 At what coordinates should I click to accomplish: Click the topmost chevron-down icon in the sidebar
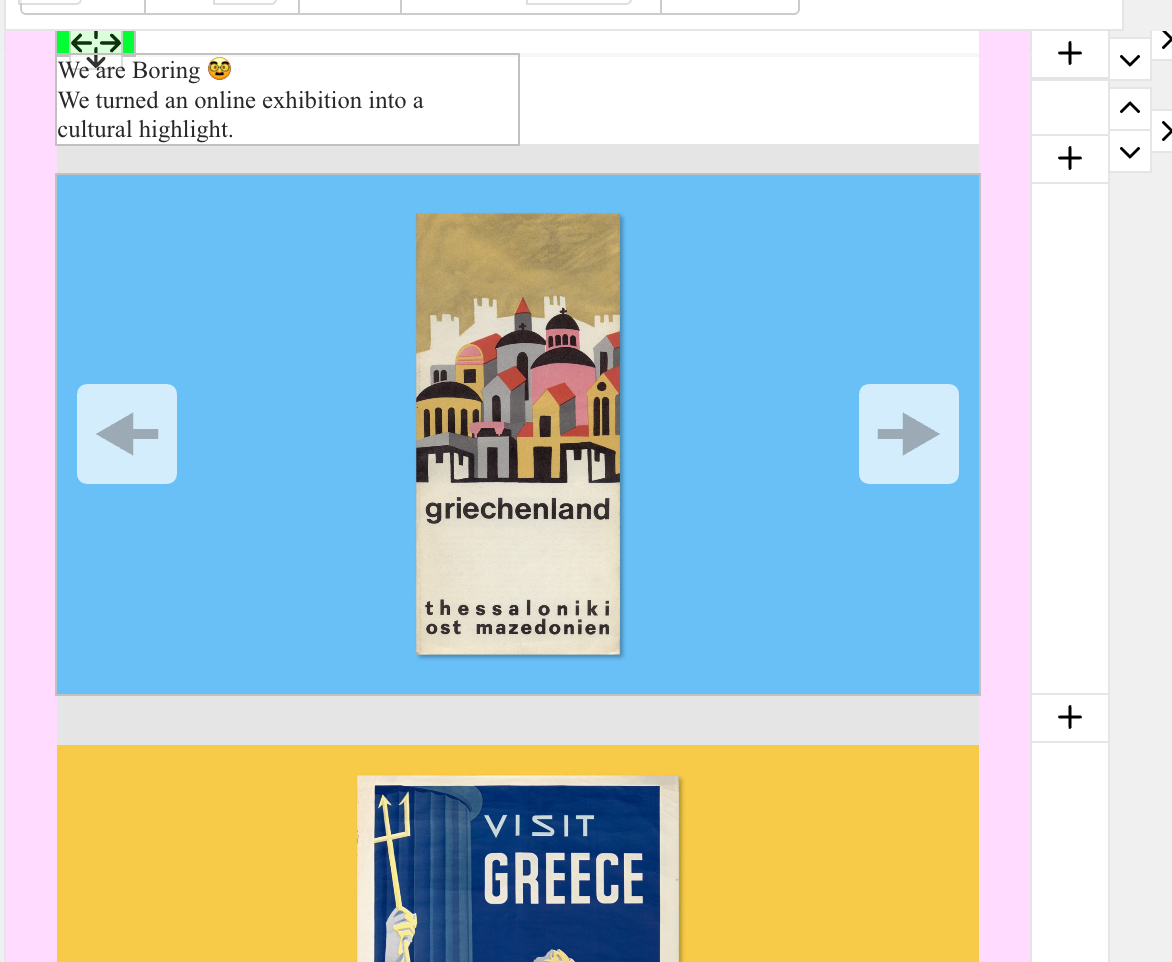pyautogui.click(x=1129, y=60)
